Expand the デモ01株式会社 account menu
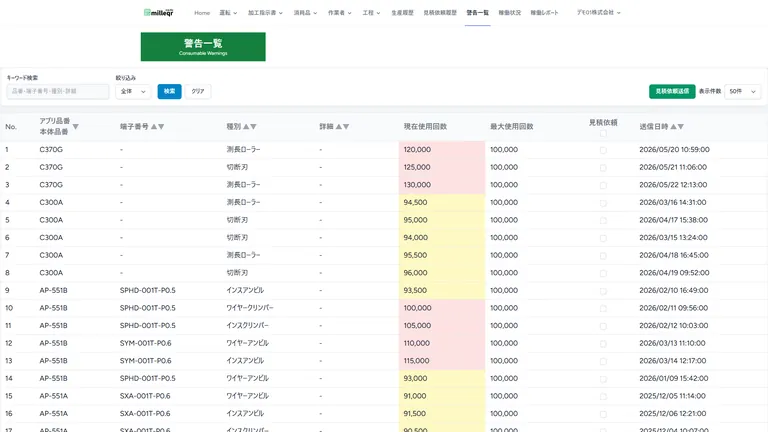 tap(599, 13)
